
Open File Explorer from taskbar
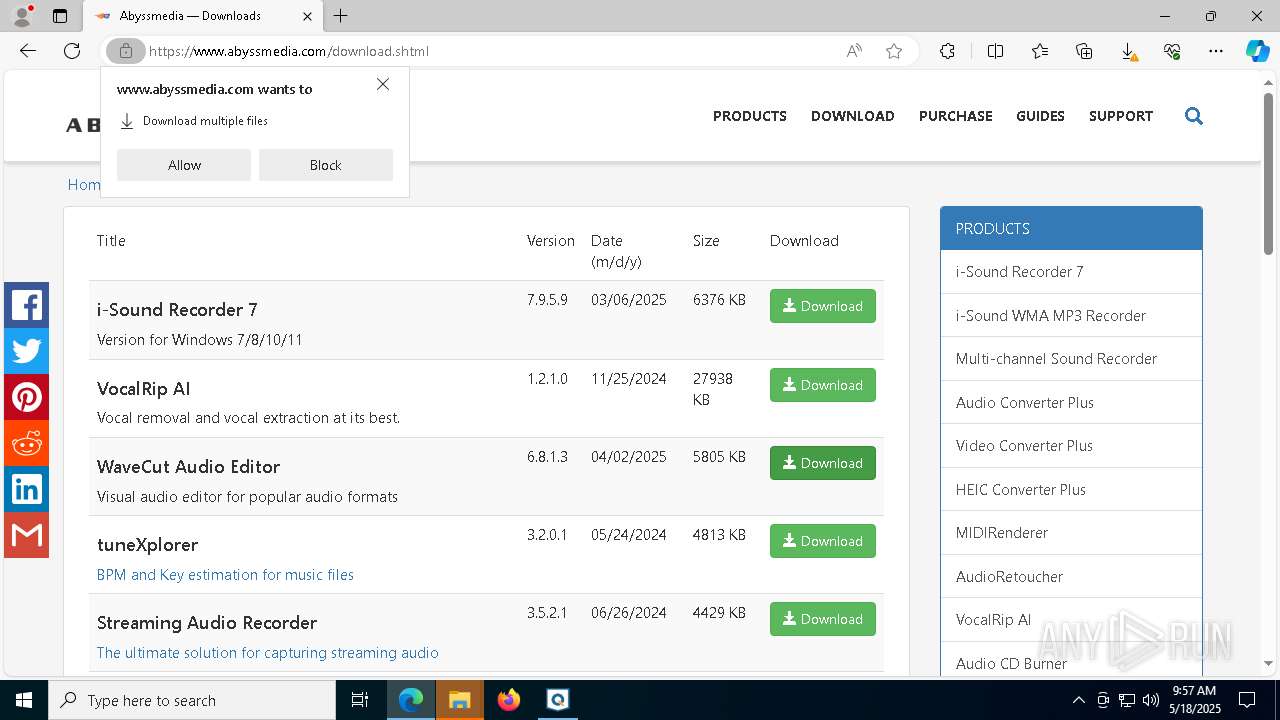460,700
